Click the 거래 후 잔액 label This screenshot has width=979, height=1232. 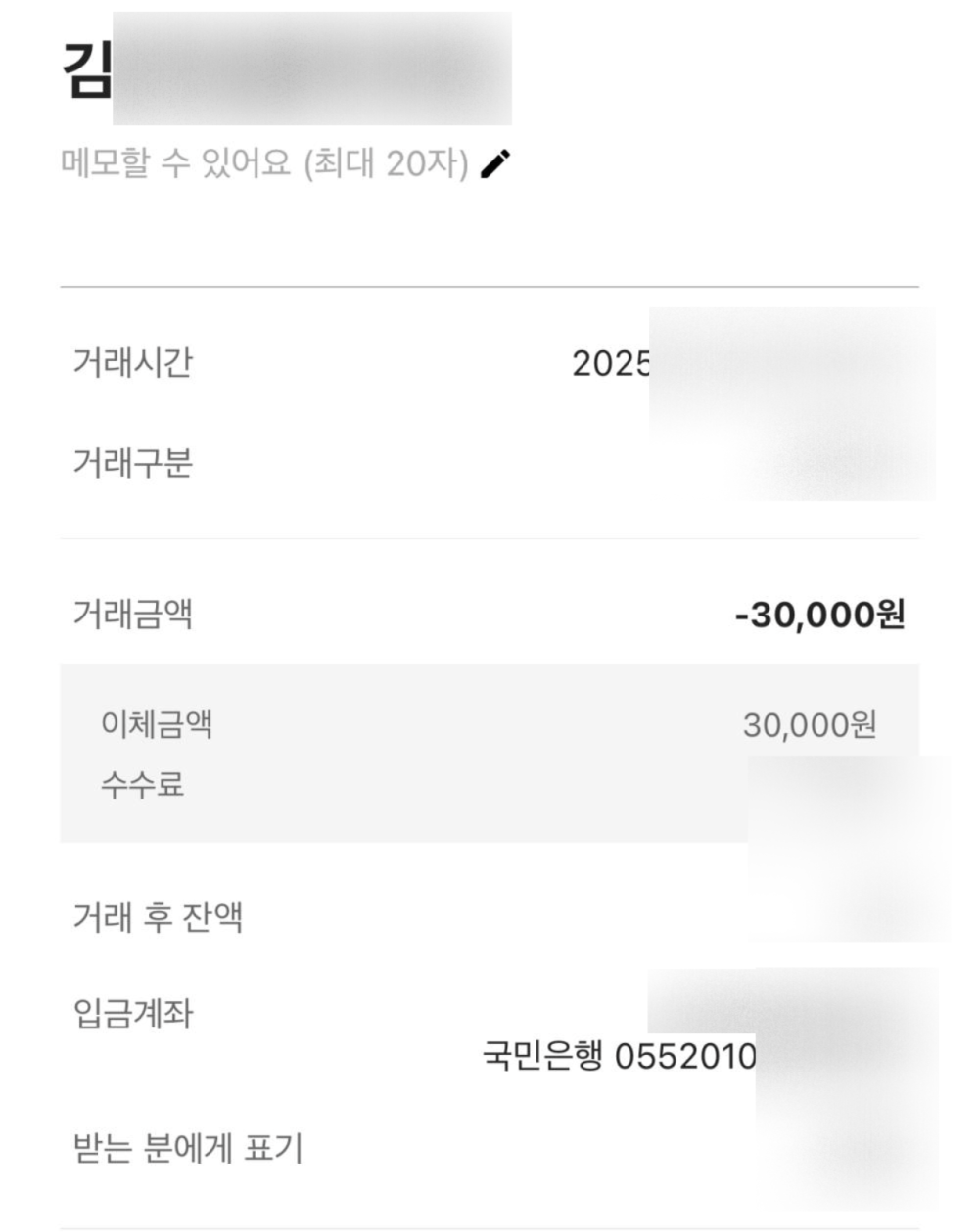[158, 917]
